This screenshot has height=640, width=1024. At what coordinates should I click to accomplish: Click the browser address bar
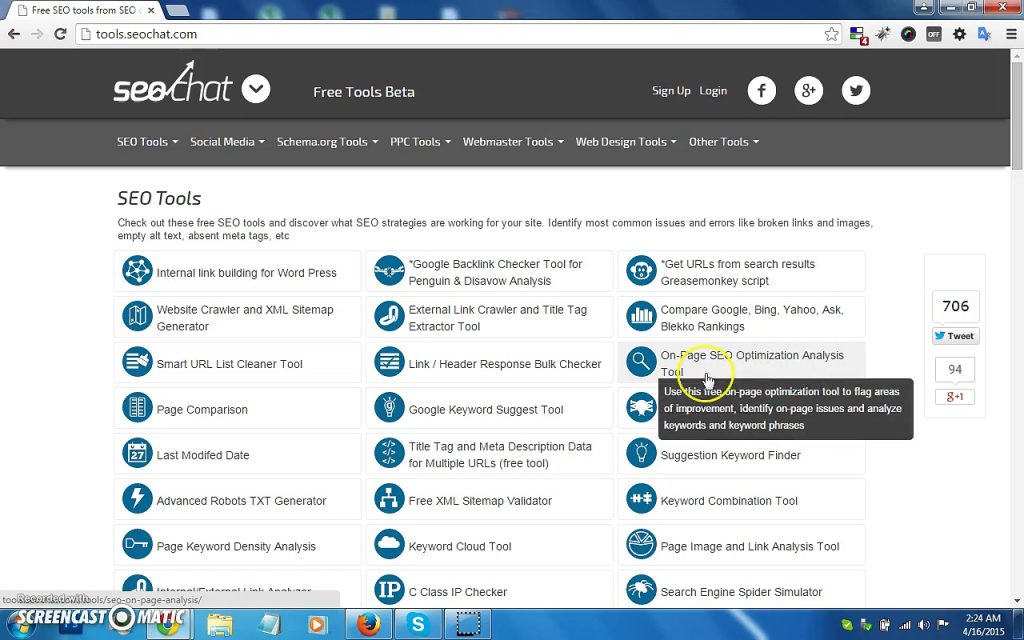450,34
